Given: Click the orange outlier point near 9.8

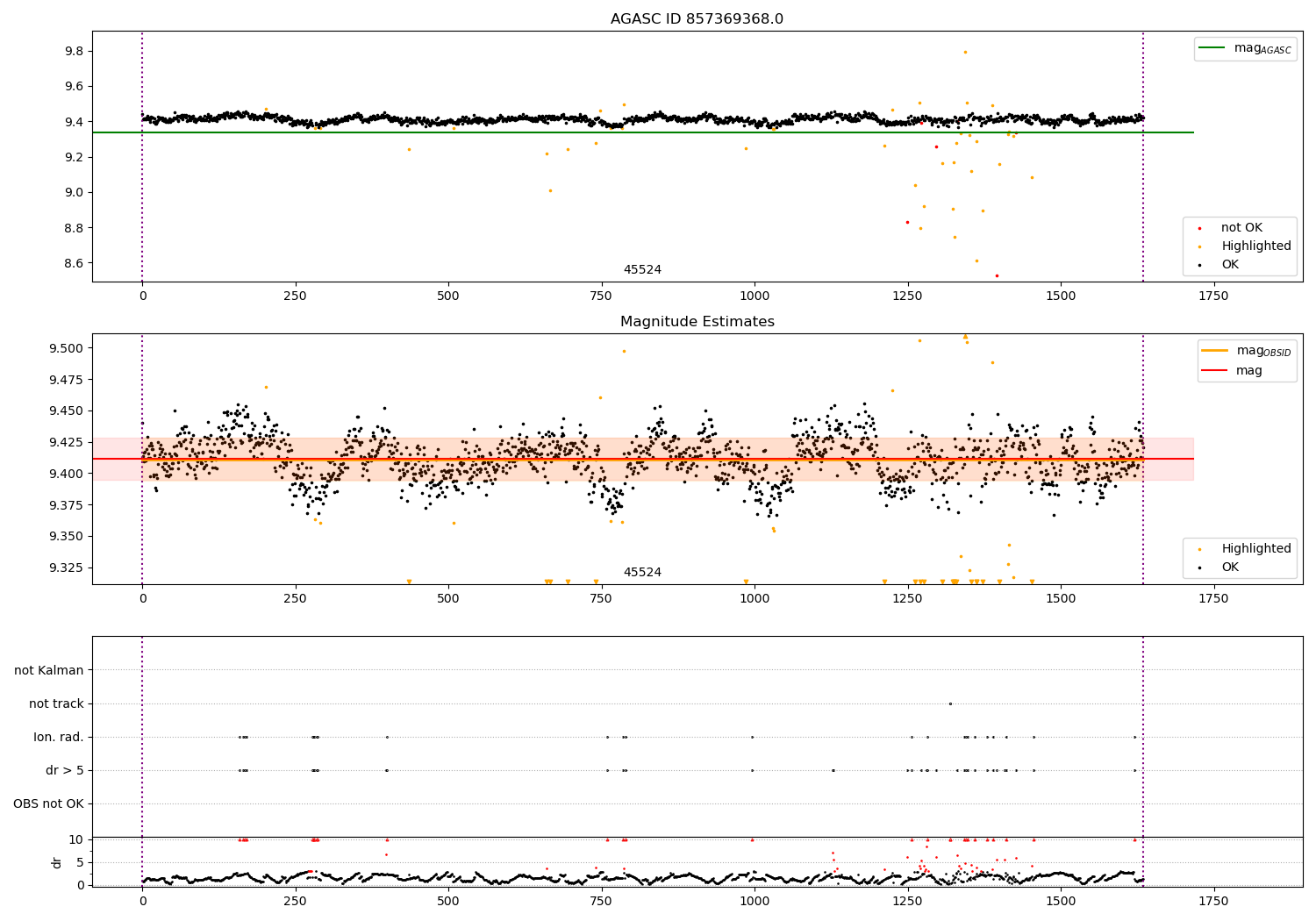Looking at the screenshot, I should 965,52.
